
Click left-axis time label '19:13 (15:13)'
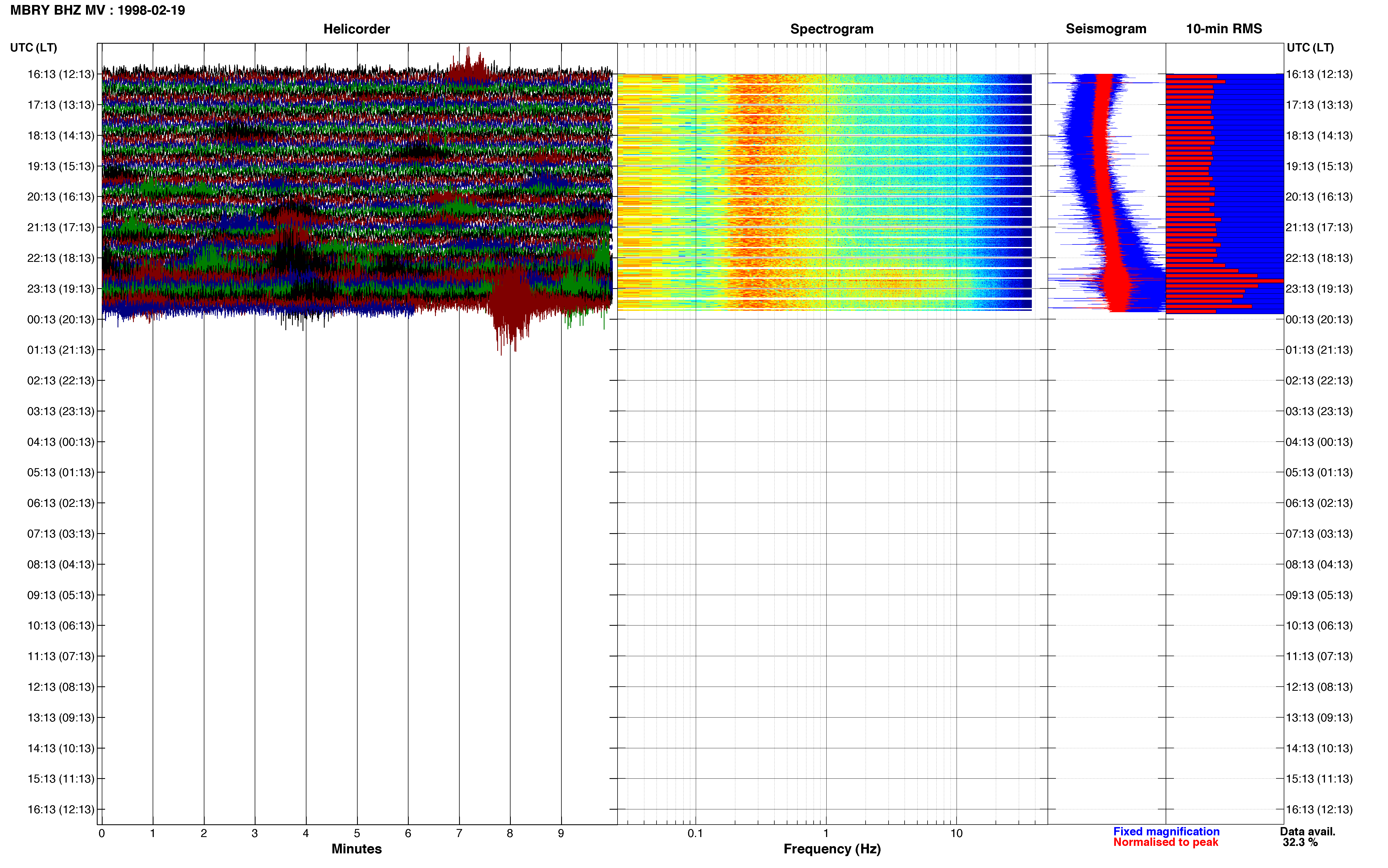pyautogui.click(x=61, y=166)
